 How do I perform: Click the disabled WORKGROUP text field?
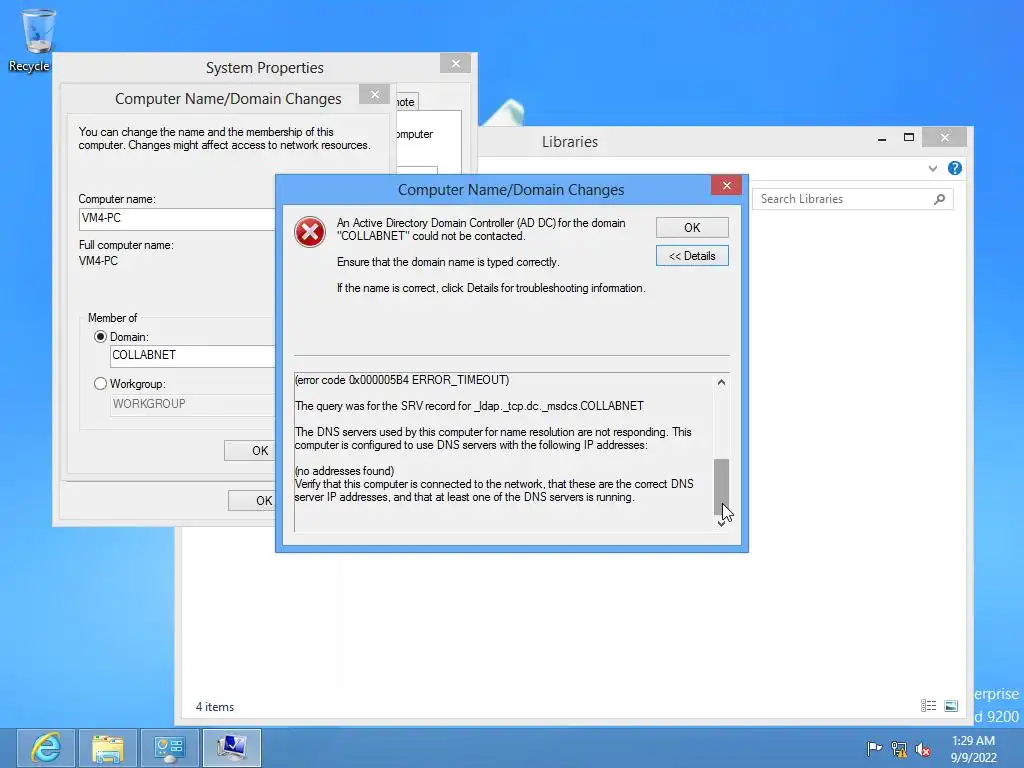[x=193, y=404]
